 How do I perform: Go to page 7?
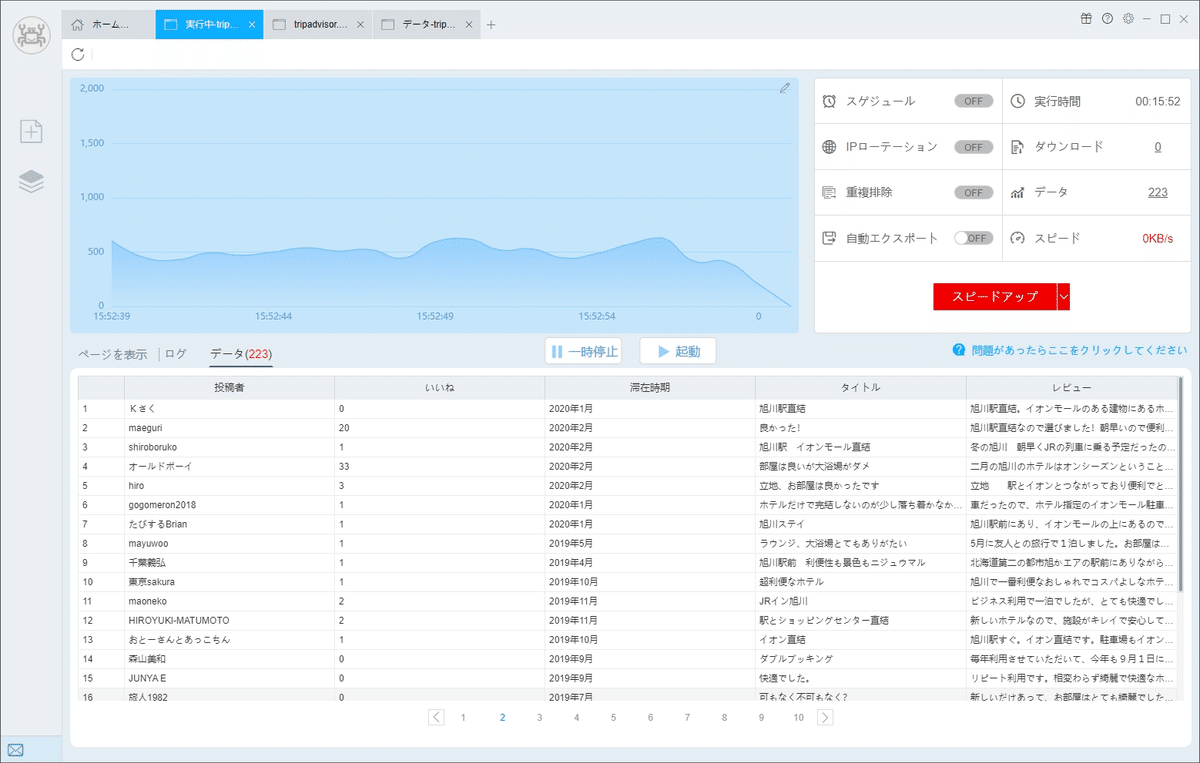(x=687, y=718)
